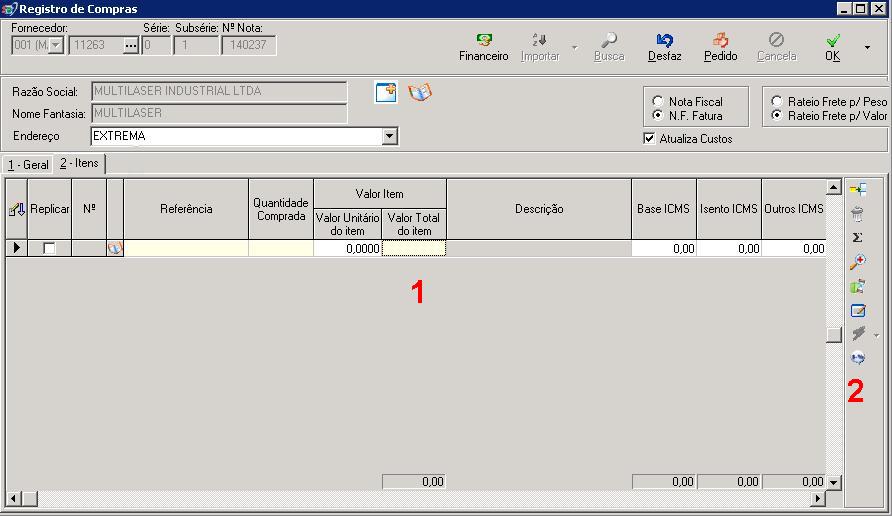Viewport: 892px width, 516px height.
Task: Toggle the Atualiza Custos checkbox
Action: 649,138
